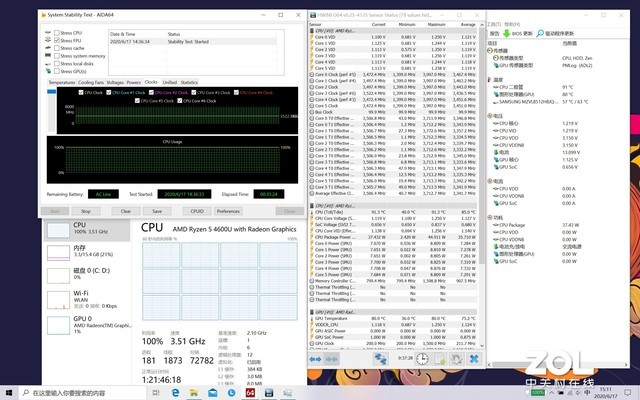Open the Preferences dialog button
The height and width of the screenshot is (400, 640).
pyautogui.click(x=228, y=211)
